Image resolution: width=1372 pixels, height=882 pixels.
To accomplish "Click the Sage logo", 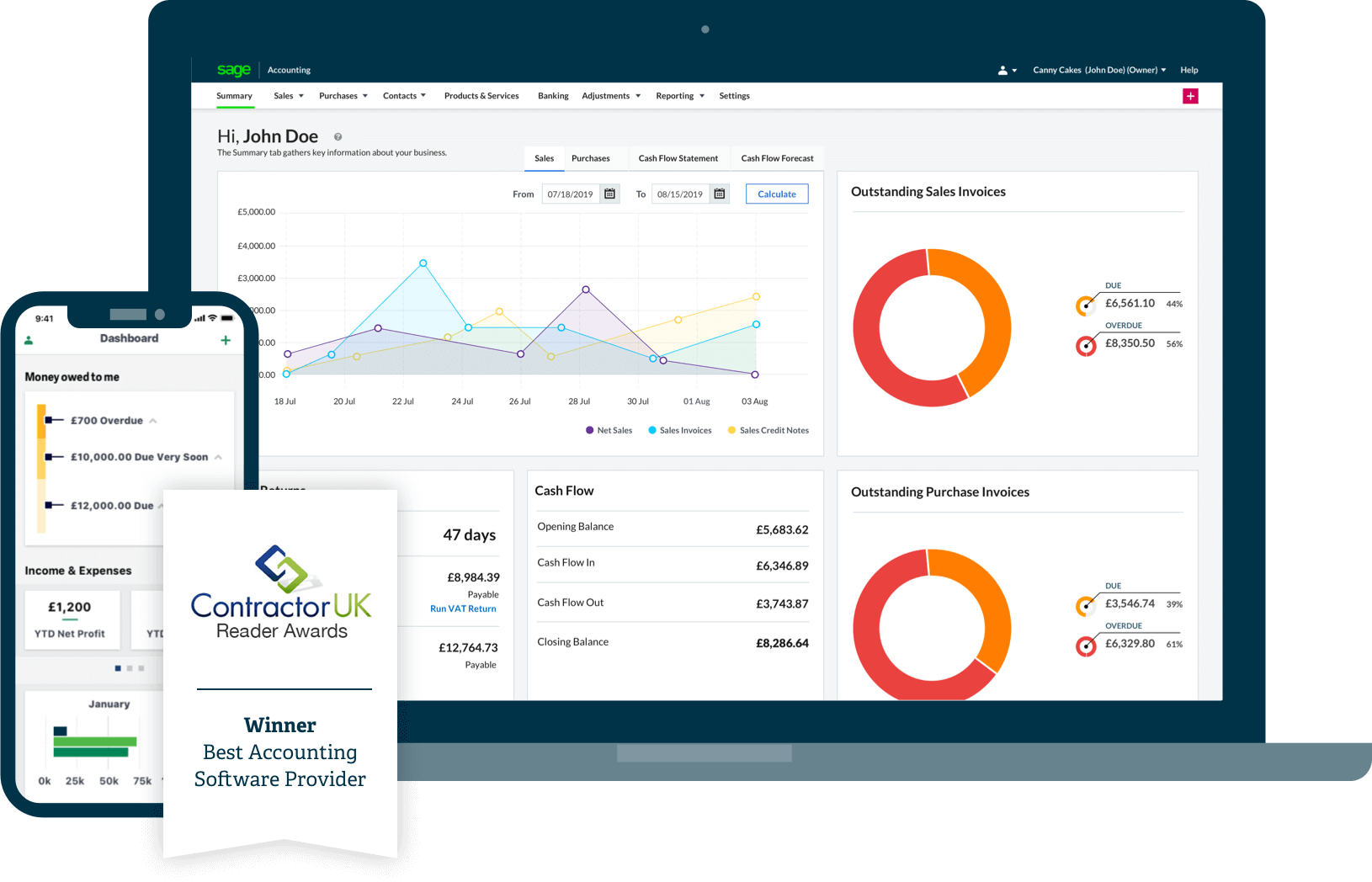I will (233, 70).
